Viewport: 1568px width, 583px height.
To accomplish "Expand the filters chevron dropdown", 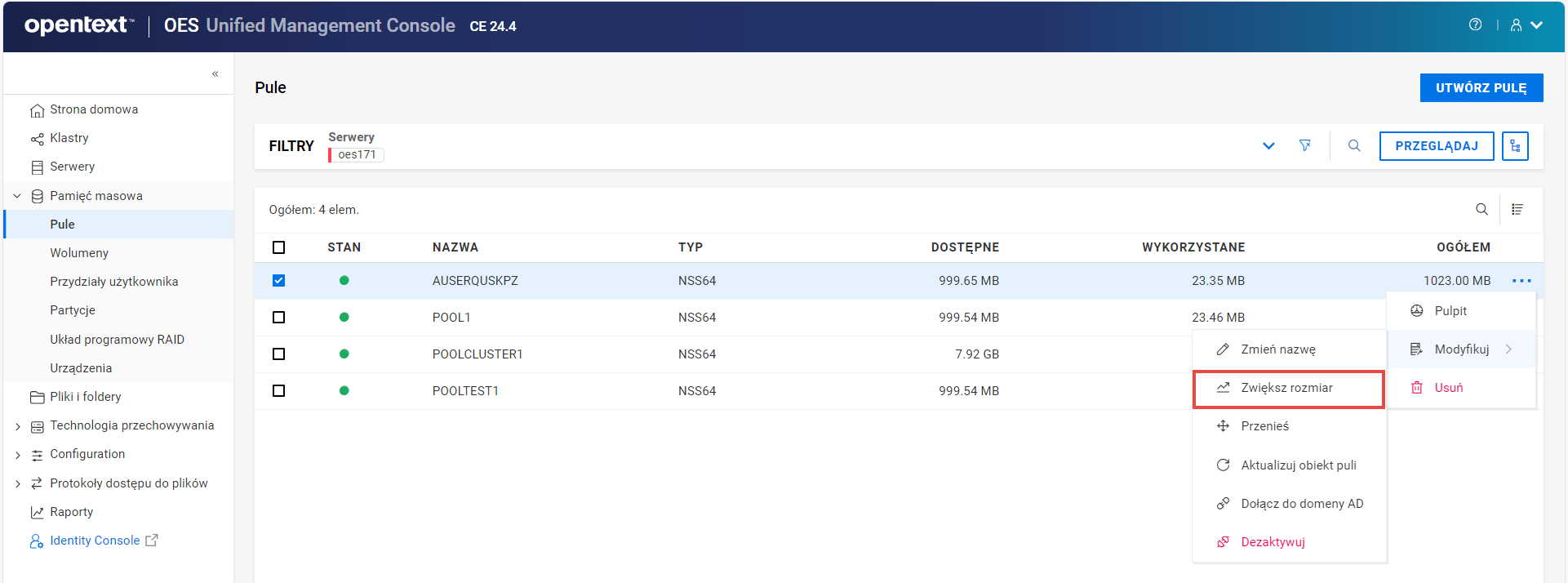I will click(1268, 146).
